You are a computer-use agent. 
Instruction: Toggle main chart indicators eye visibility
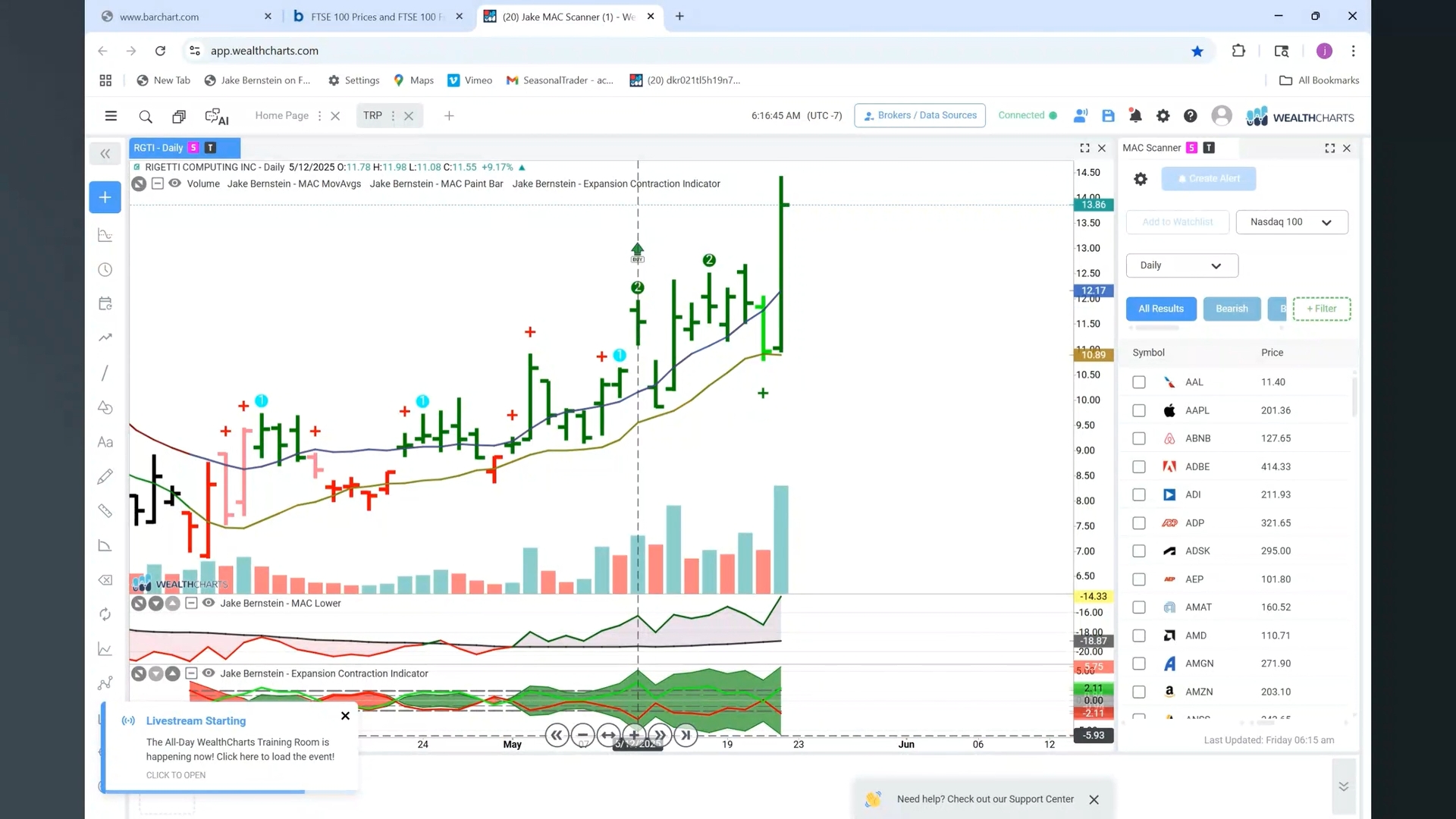[174, 184]
